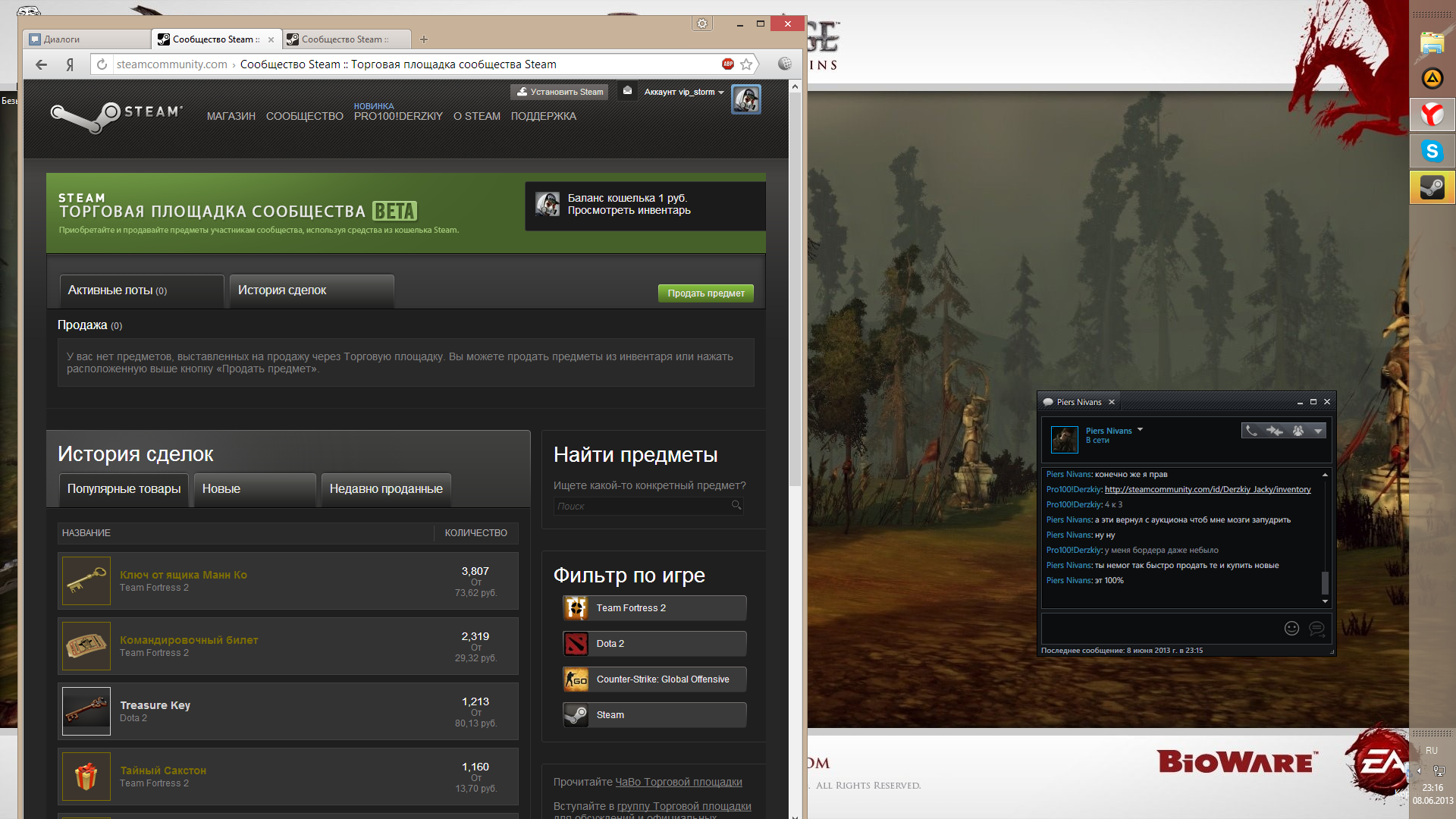Viewport: 1456px width, 819px height.
Task: Open the 'Активные лоты (0)' tab
Action: (x=142, y=291)
